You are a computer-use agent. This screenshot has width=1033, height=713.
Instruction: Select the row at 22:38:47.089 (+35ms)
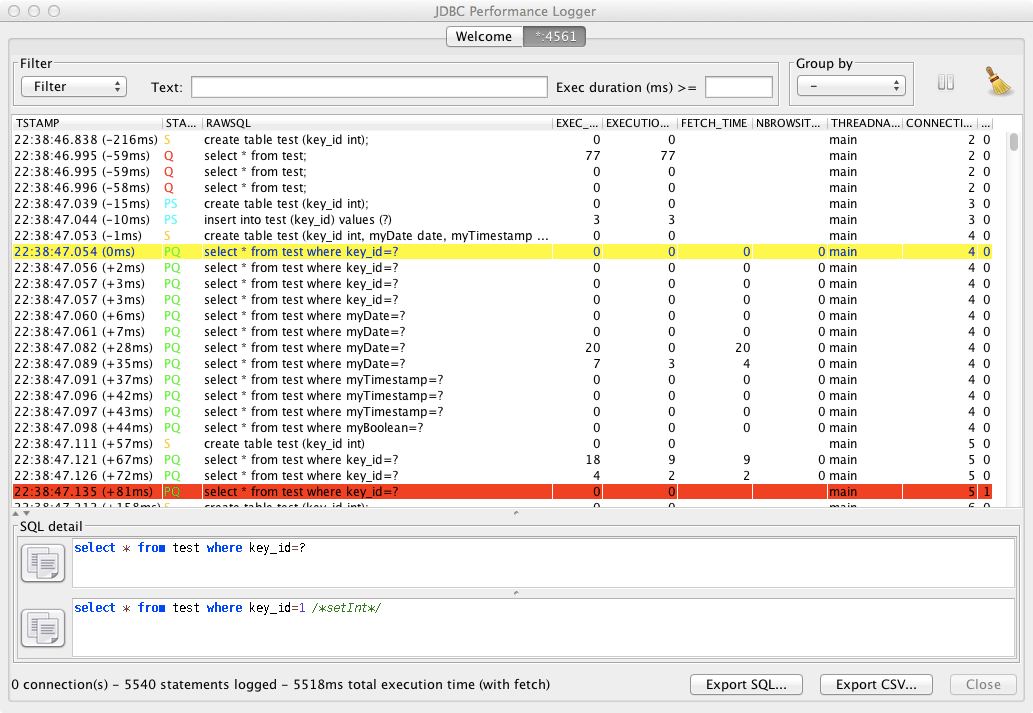(x=503, y=364)
